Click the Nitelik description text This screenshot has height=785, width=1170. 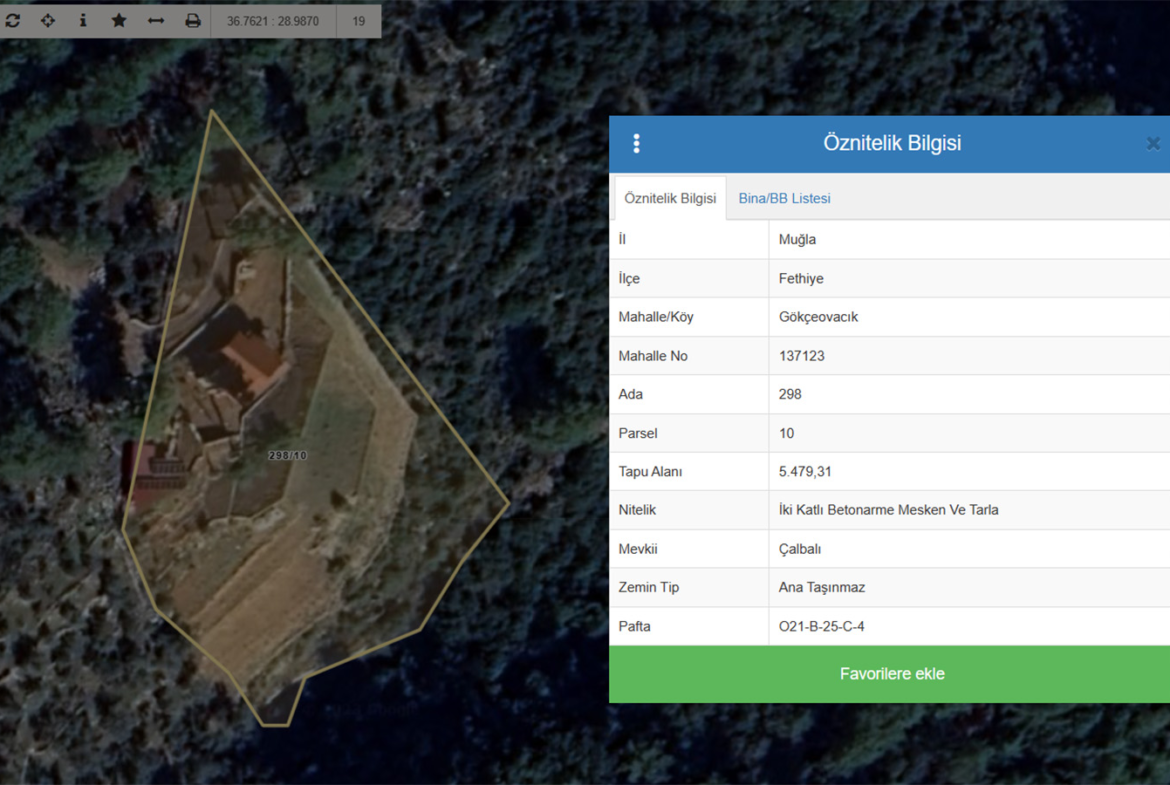coord(888,510)
